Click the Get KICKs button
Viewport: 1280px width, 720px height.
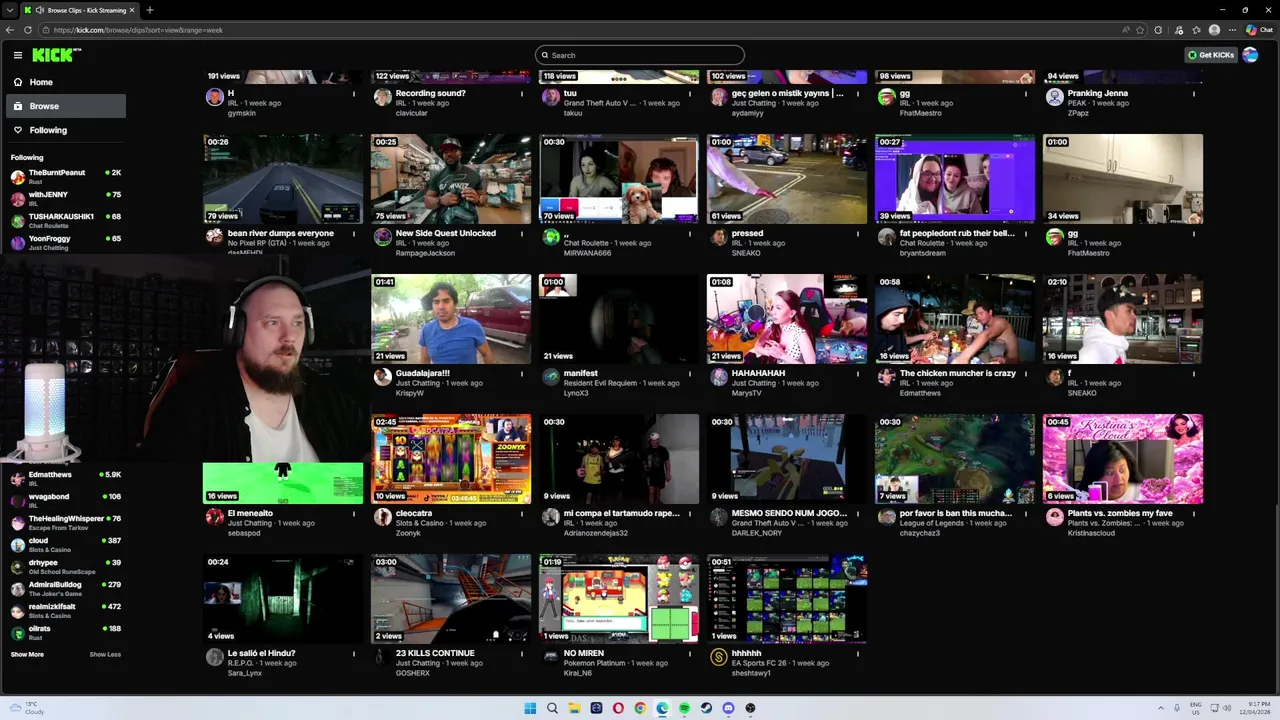point(1211,55)
